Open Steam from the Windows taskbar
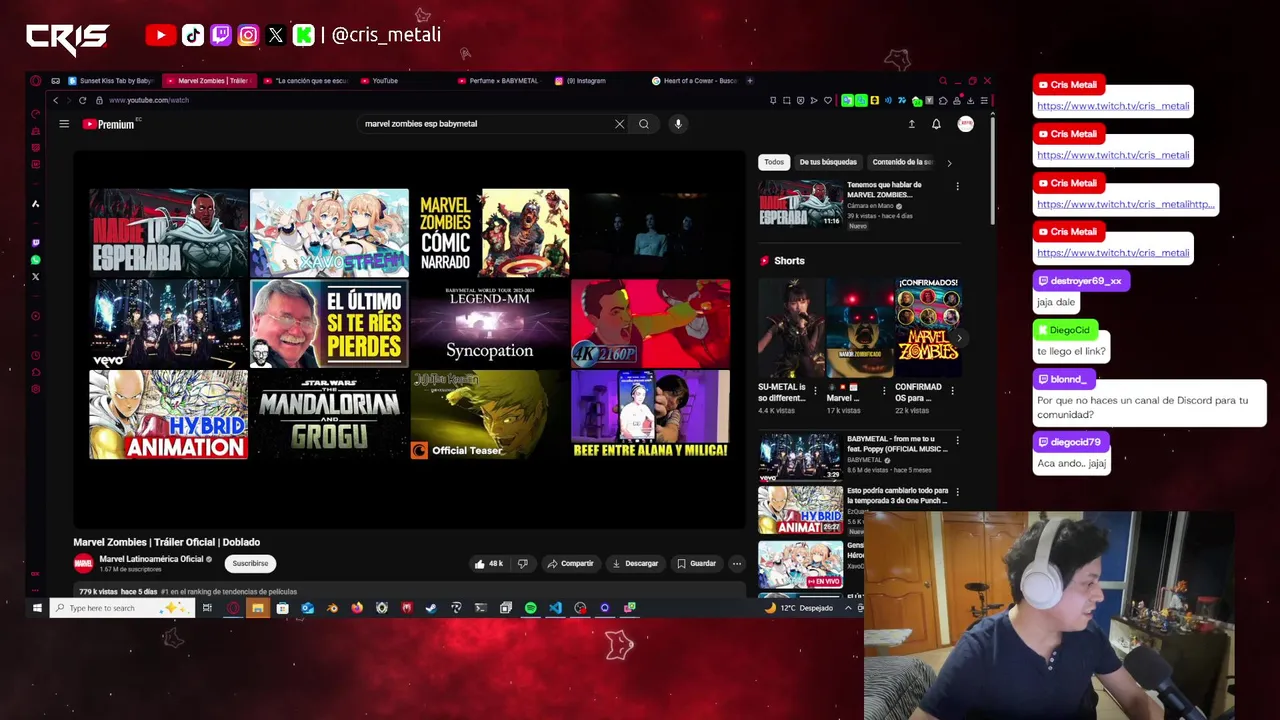1280x720 pixels. pos(431,608)
